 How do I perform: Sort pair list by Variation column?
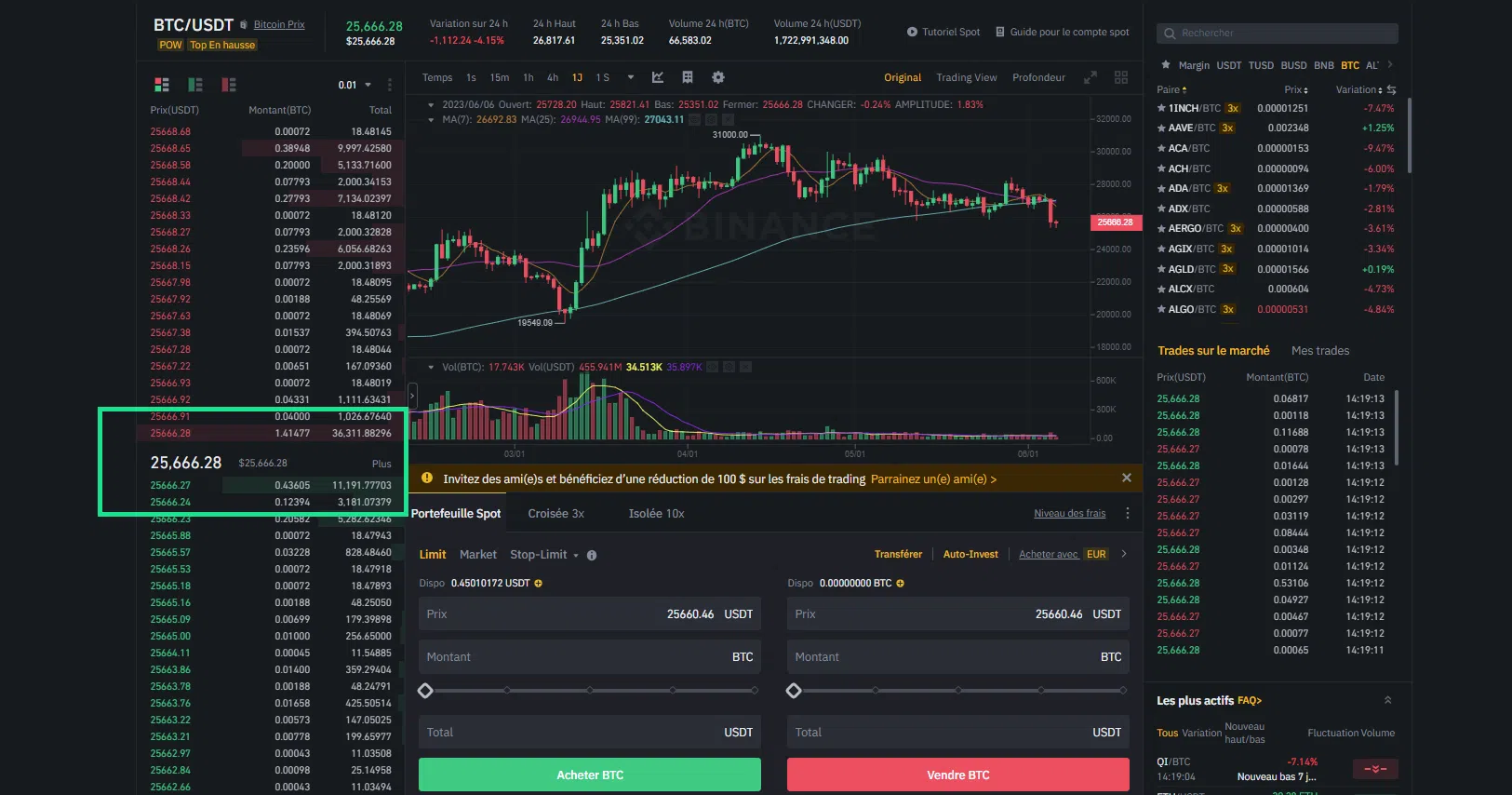coord(1359,90)
